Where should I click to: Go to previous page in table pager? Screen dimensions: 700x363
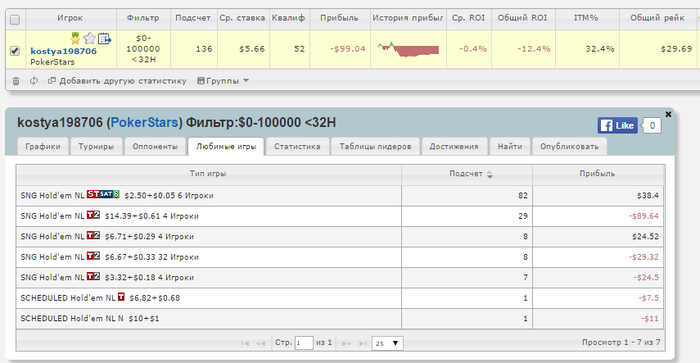261,343
